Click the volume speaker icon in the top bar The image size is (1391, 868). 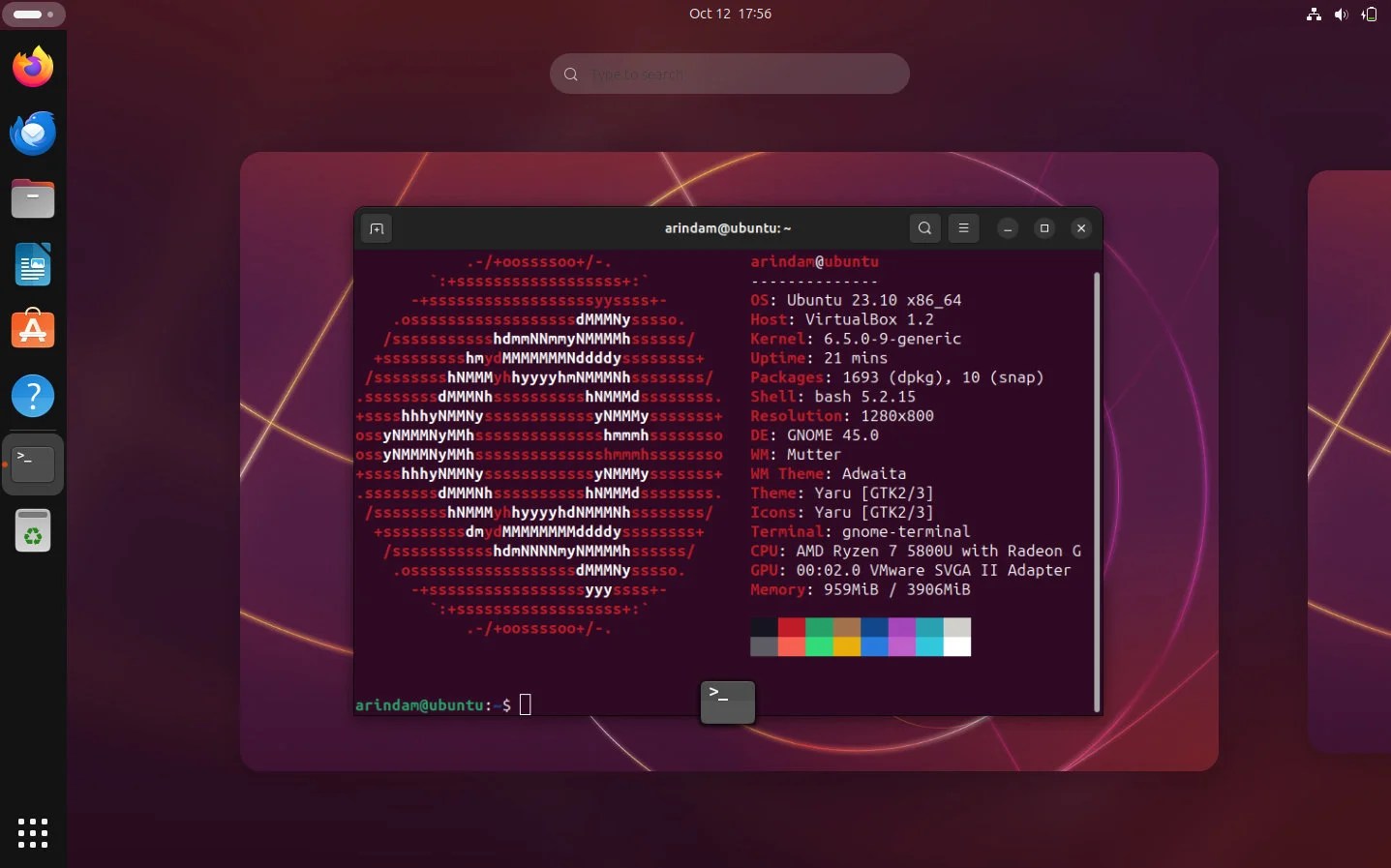[x=1341, y=15]
